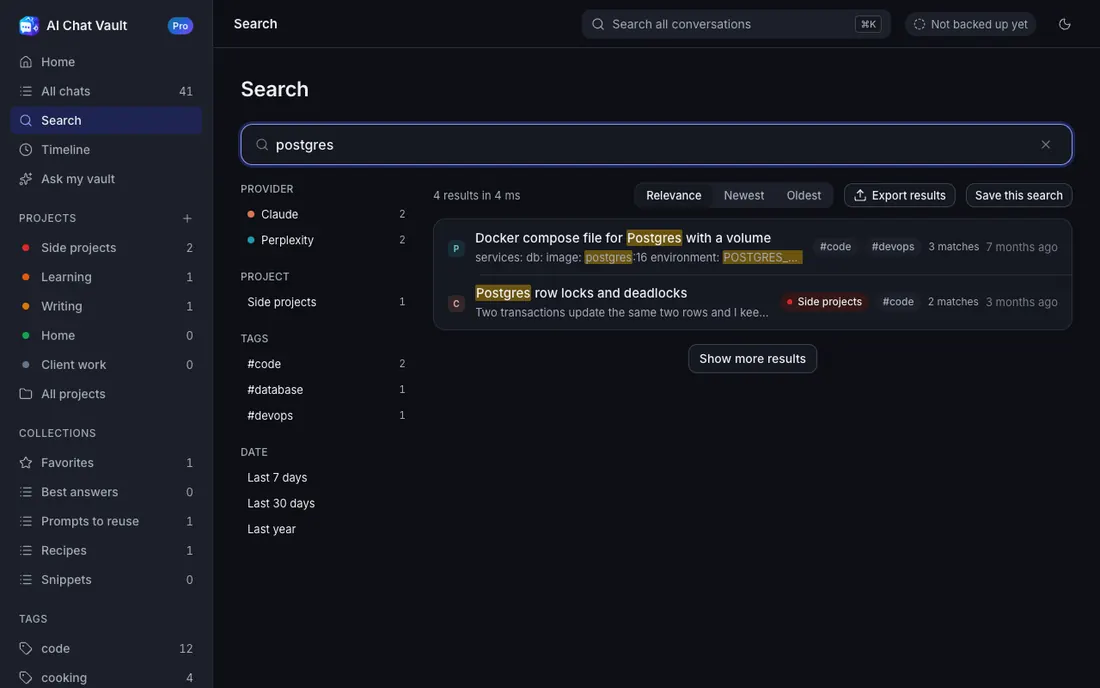This screenshot has width=1100, height=688.
Task: Sort results by Oldest
Action: [803, 196]
